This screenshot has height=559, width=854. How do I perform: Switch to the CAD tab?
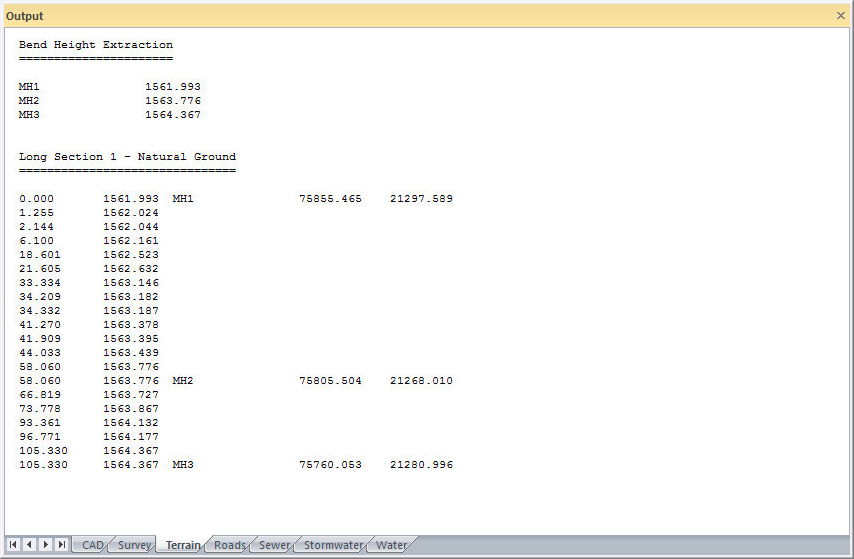92,546
